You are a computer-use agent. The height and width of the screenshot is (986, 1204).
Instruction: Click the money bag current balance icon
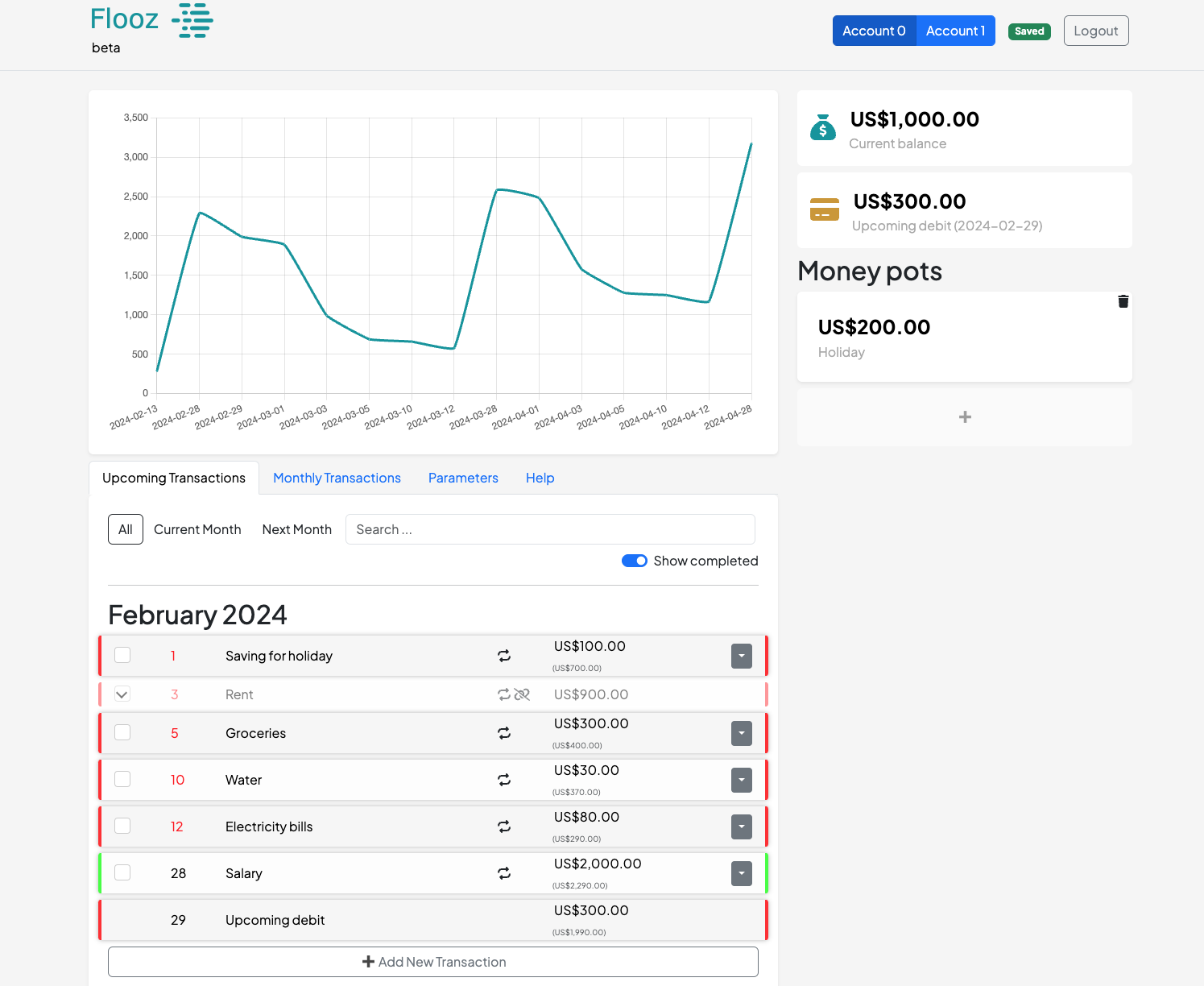[x=822, y=127]
